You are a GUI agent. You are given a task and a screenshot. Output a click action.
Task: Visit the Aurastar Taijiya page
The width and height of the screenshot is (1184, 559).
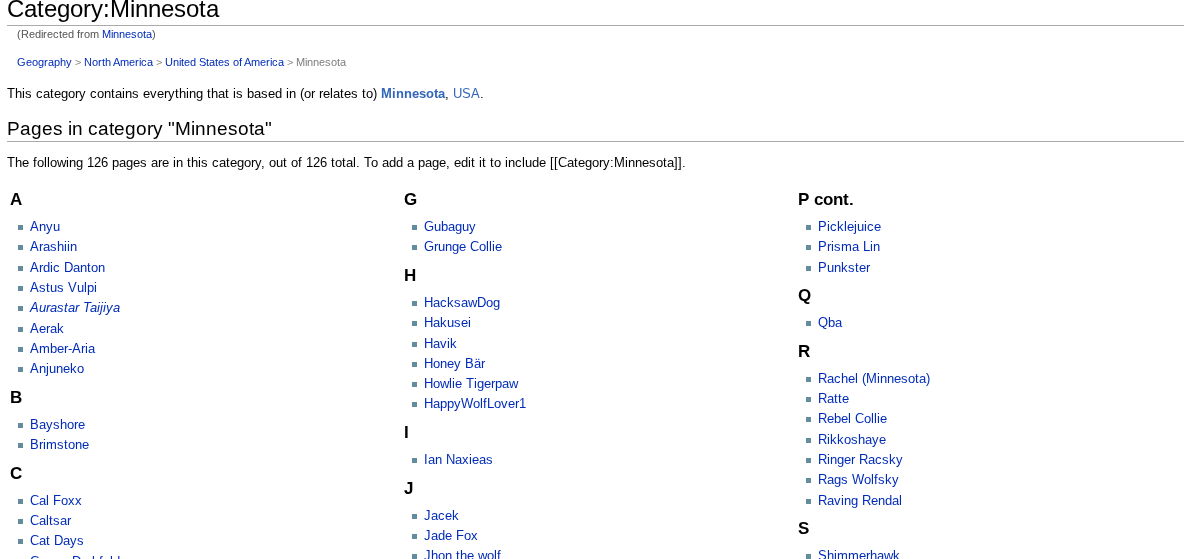click(x=75, y=308)
